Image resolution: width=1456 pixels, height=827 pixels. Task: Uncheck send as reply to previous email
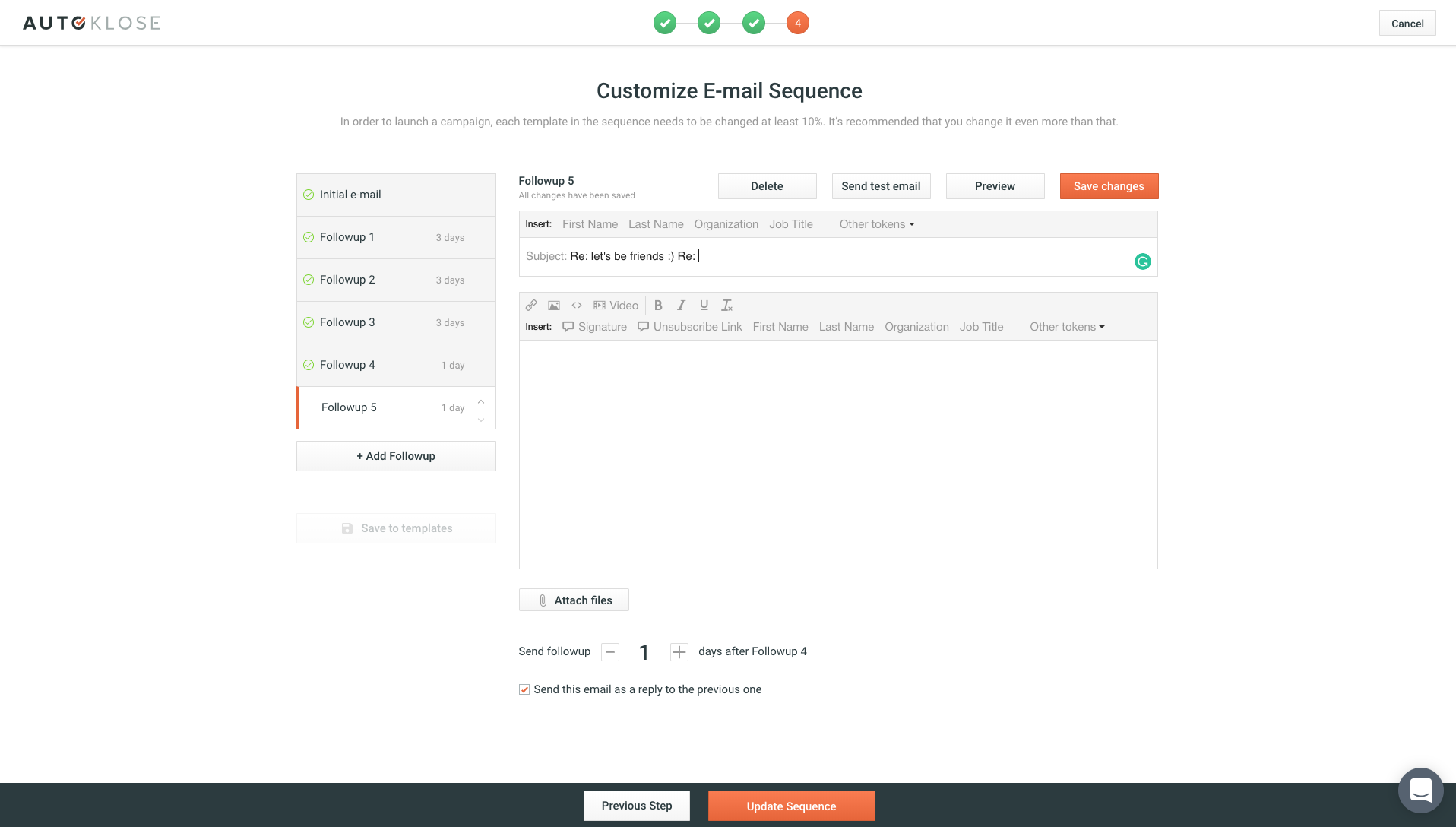(524, 689)
